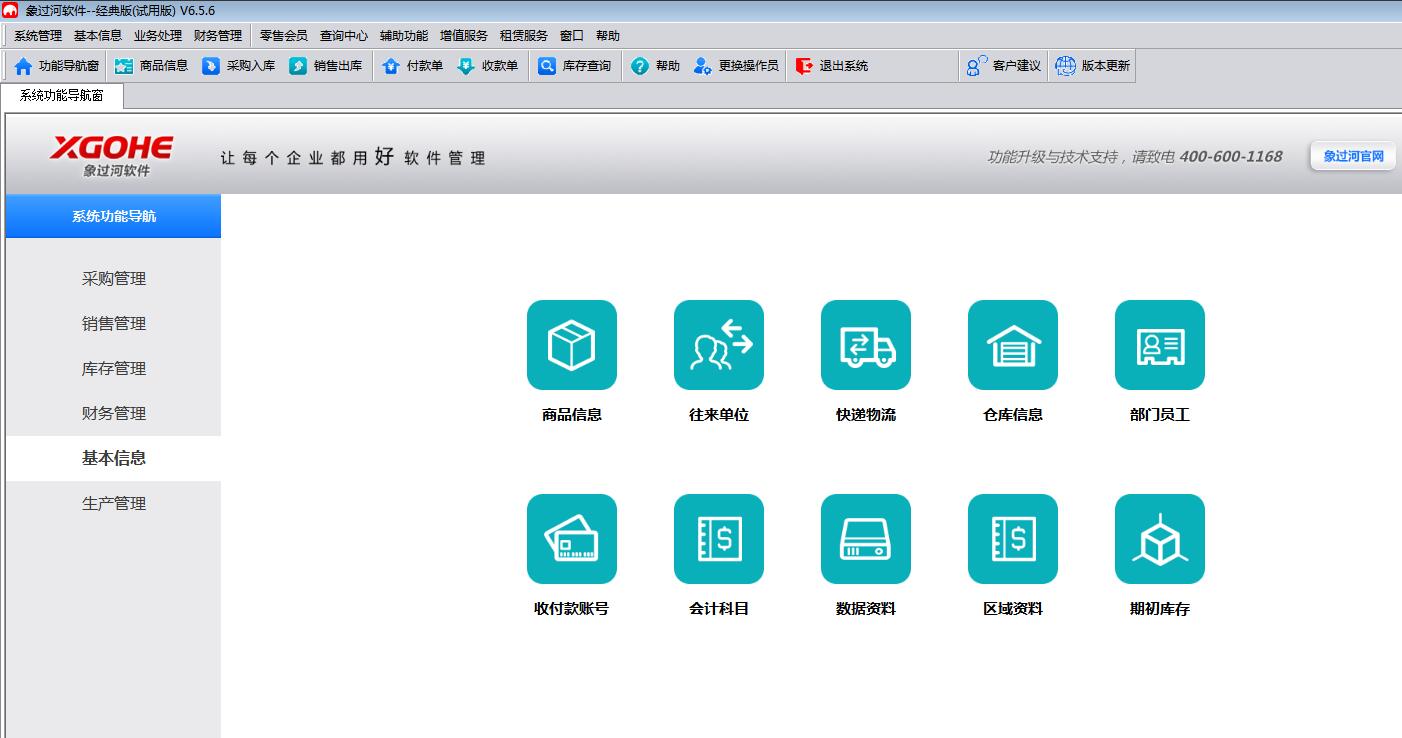The image size is (1402, 738).
Task: Open the 数据资料 drive icon tile
Action: click(x=866, y=539)
